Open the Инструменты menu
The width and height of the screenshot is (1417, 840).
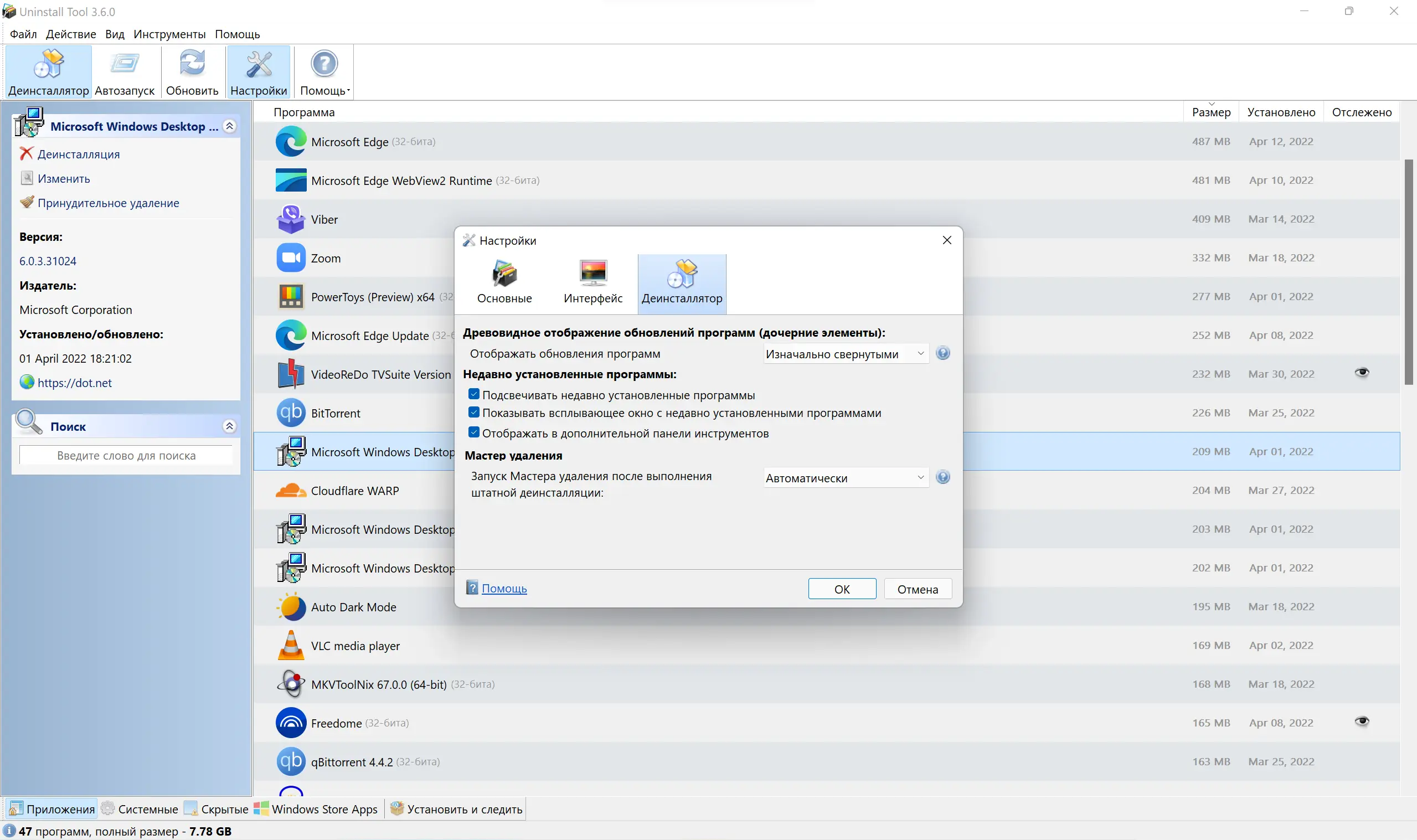pos(169,34)
